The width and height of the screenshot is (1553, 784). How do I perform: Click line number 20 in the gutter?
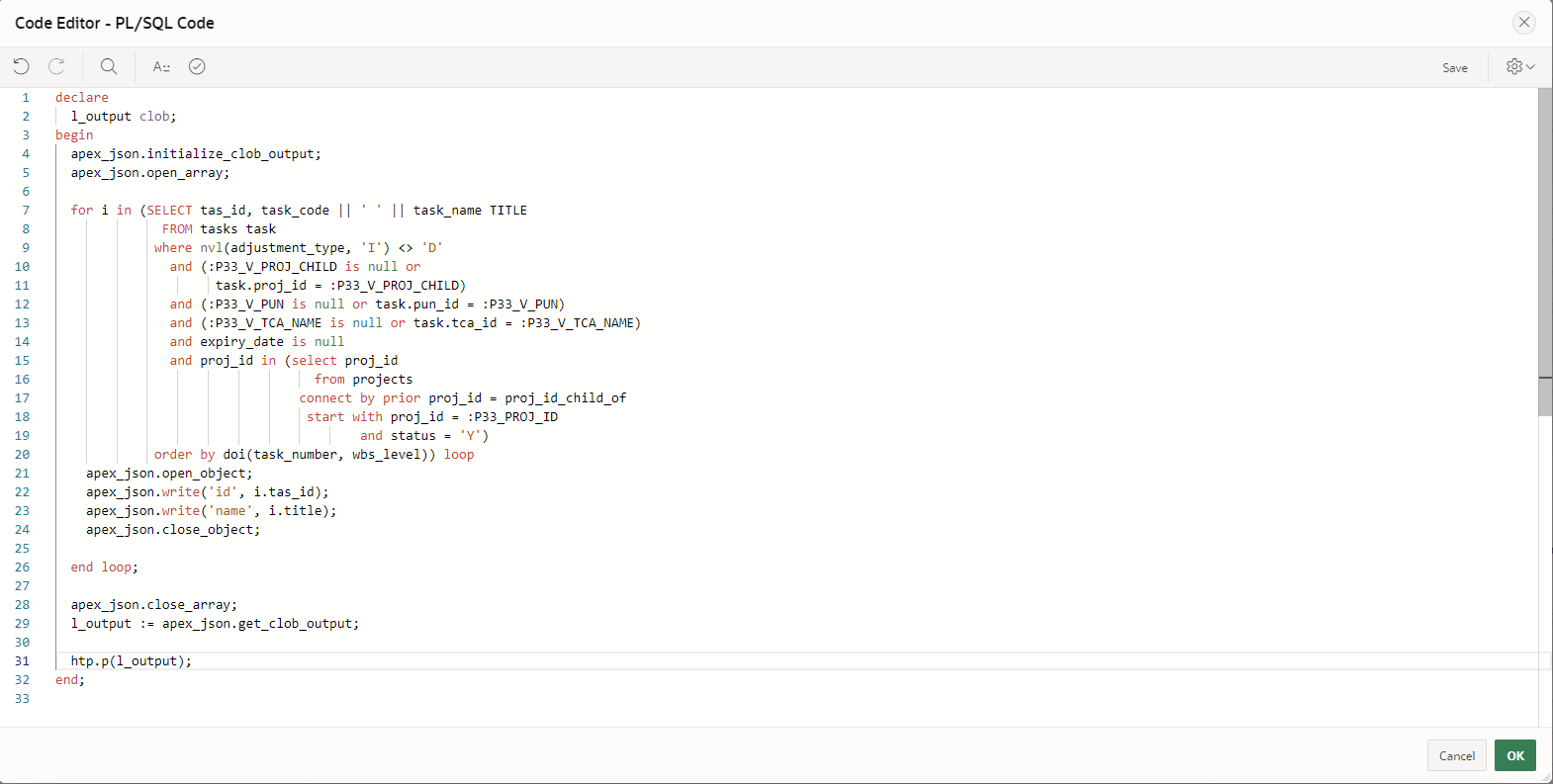tap(22, 454)
